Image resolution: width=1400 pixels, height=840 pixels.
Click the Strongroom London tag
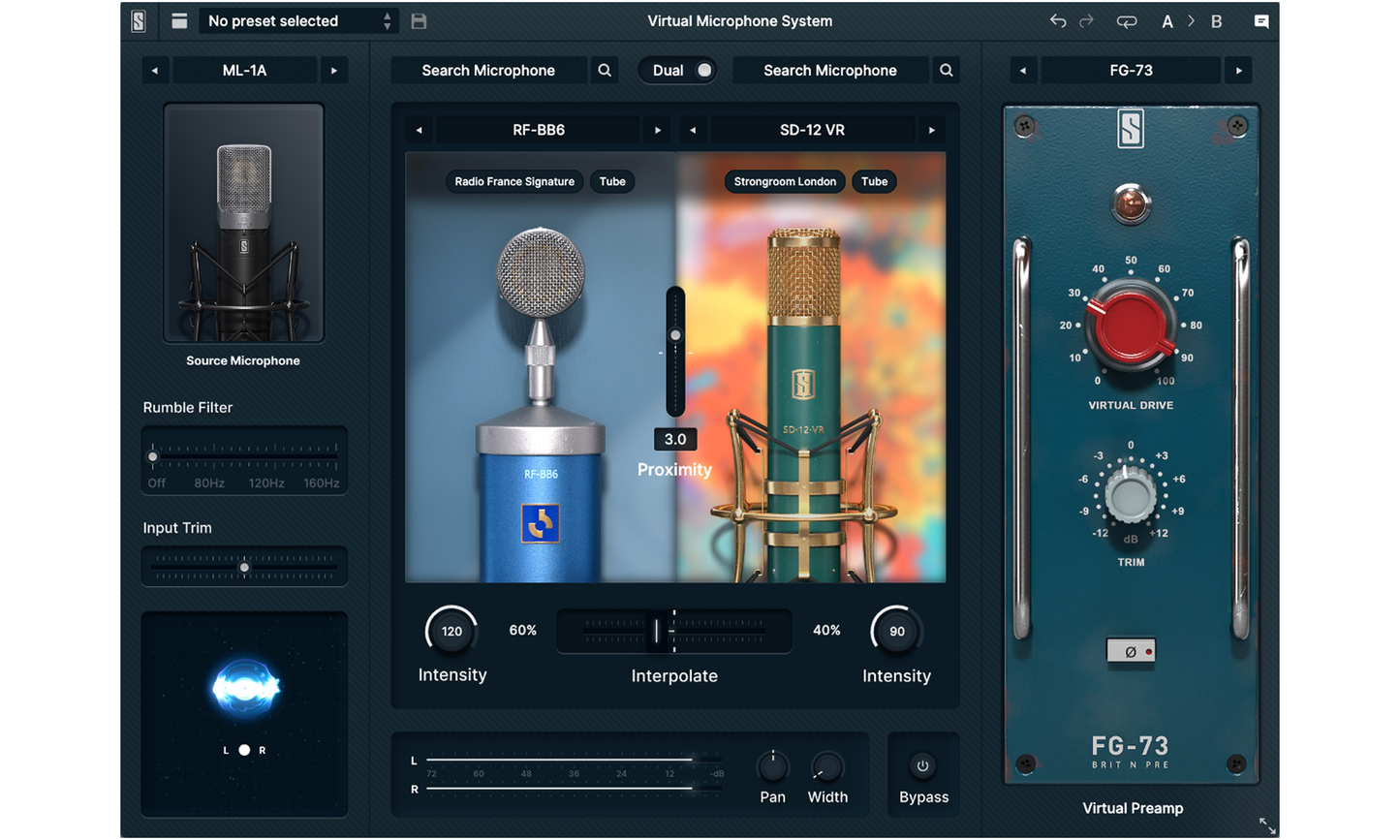click(x=785, y=182)
